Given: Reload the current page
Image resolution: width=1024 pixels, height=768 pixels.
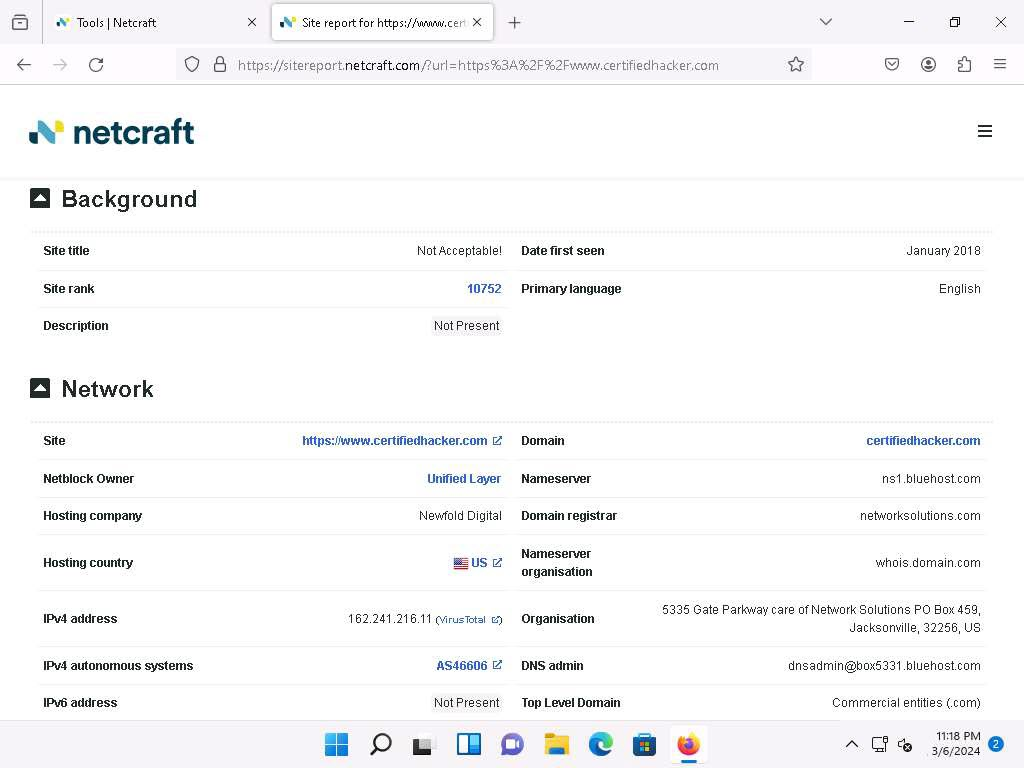Looking at the screenshot, I should point(96,65).
